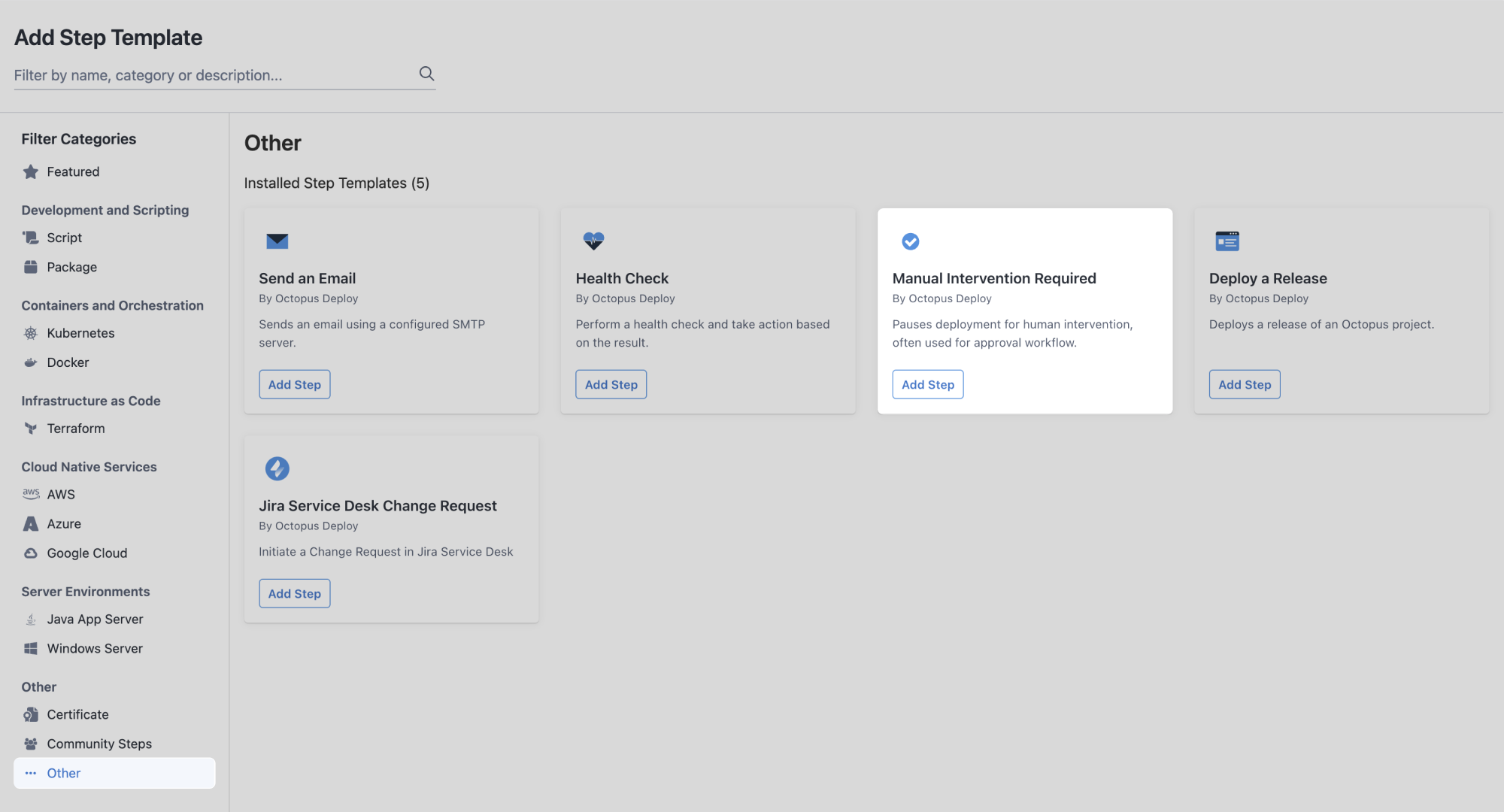Choose the Kubernetes category
Screen dimensions: 1504x812
[114, 333]
